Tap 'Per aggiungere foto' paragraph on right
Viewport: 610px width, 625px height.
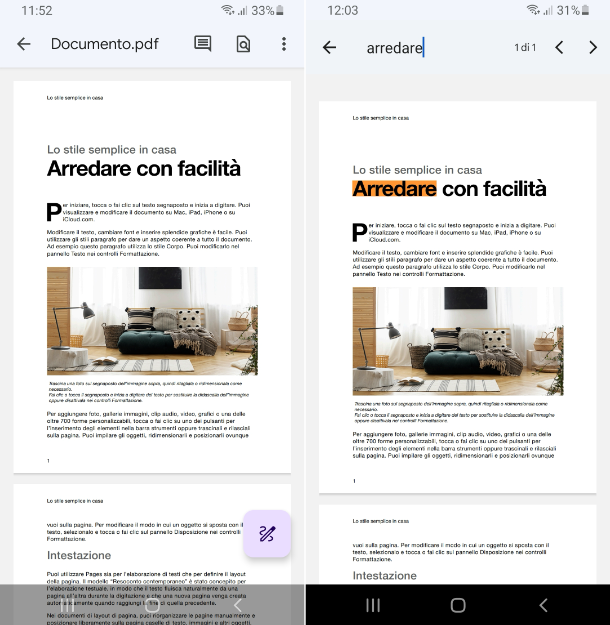pyautogui.click(x=455, y=445)
